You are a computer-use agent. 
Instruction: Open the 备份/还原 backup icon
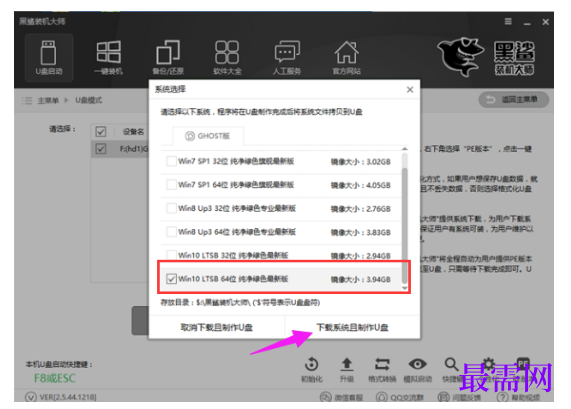click(x=168, y=58)
